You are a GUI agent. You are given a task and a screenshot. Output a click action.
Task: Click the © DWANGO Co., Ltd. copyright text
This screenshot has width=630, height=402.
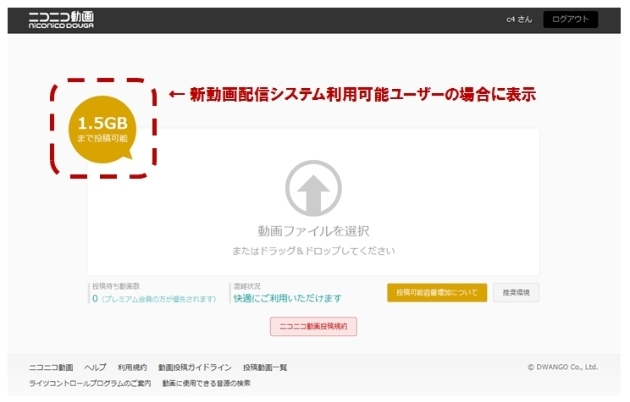pos(562,367)
